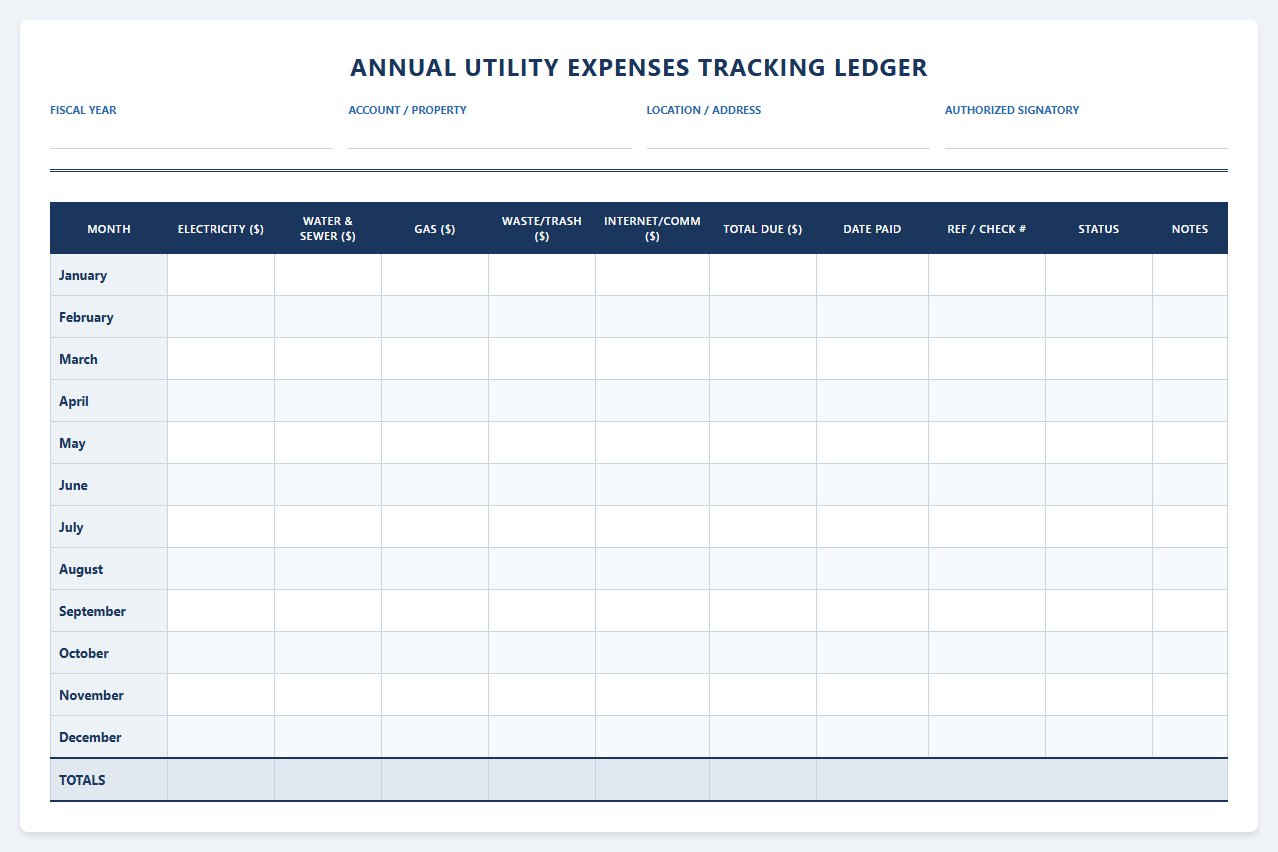Click the March row label
This screenshot has height=852, width=1278.
coord(109,359)
